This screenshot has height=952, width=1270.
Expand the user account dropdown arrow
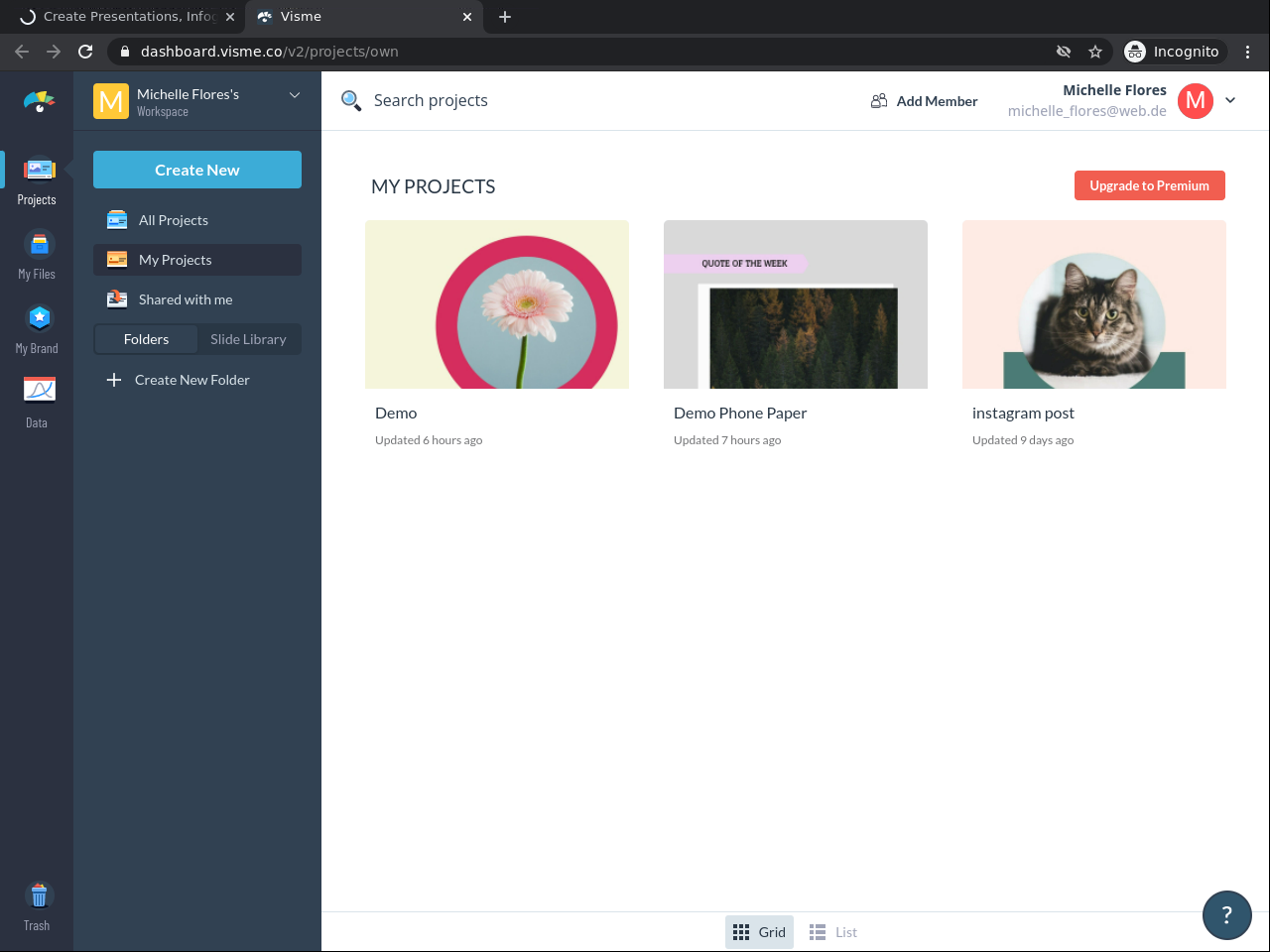[x=1230, y=100]
